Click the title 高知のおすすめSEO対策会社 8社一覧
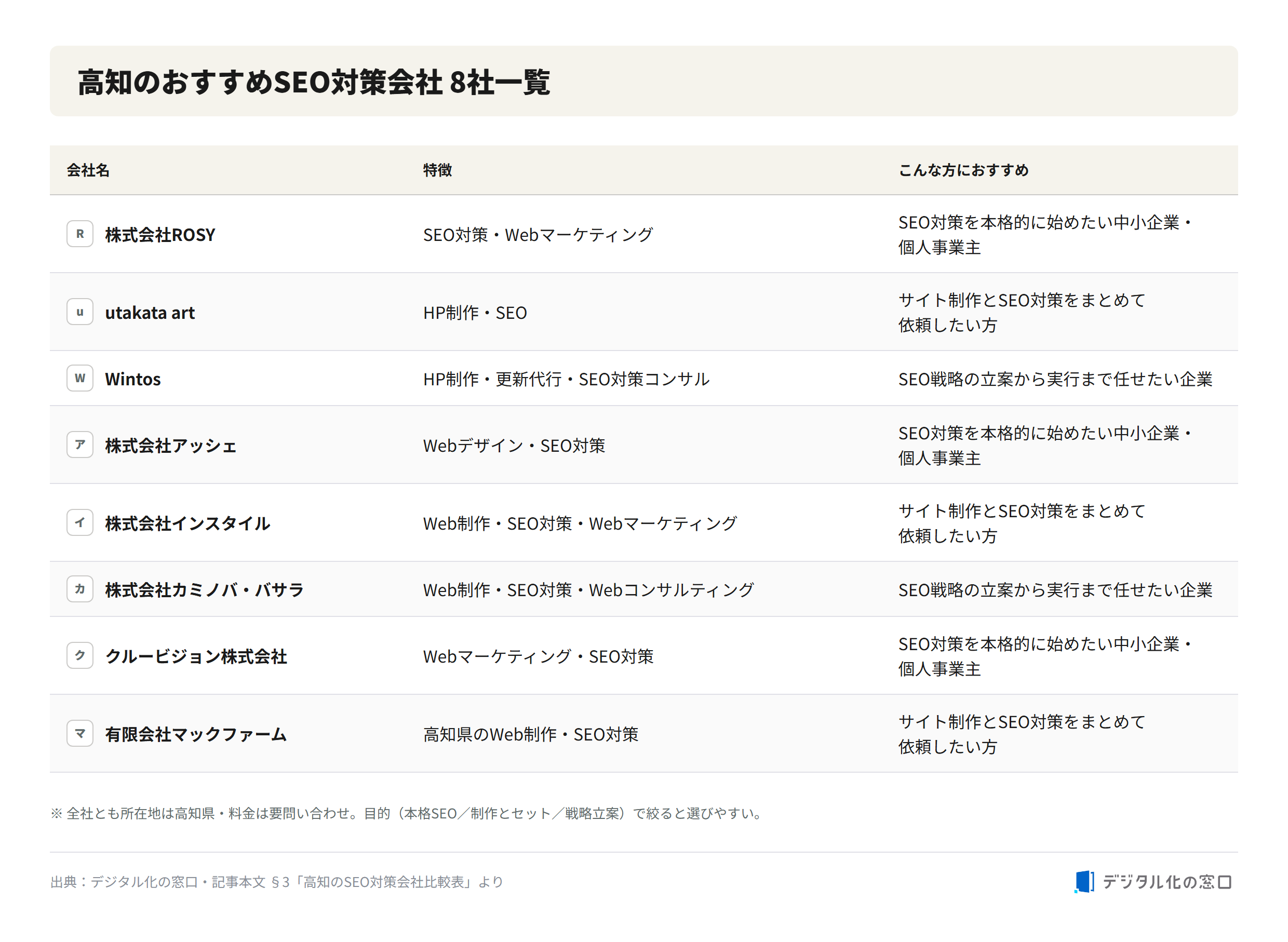This screenshot has width=1288, height=942. [x=314, y=82]
